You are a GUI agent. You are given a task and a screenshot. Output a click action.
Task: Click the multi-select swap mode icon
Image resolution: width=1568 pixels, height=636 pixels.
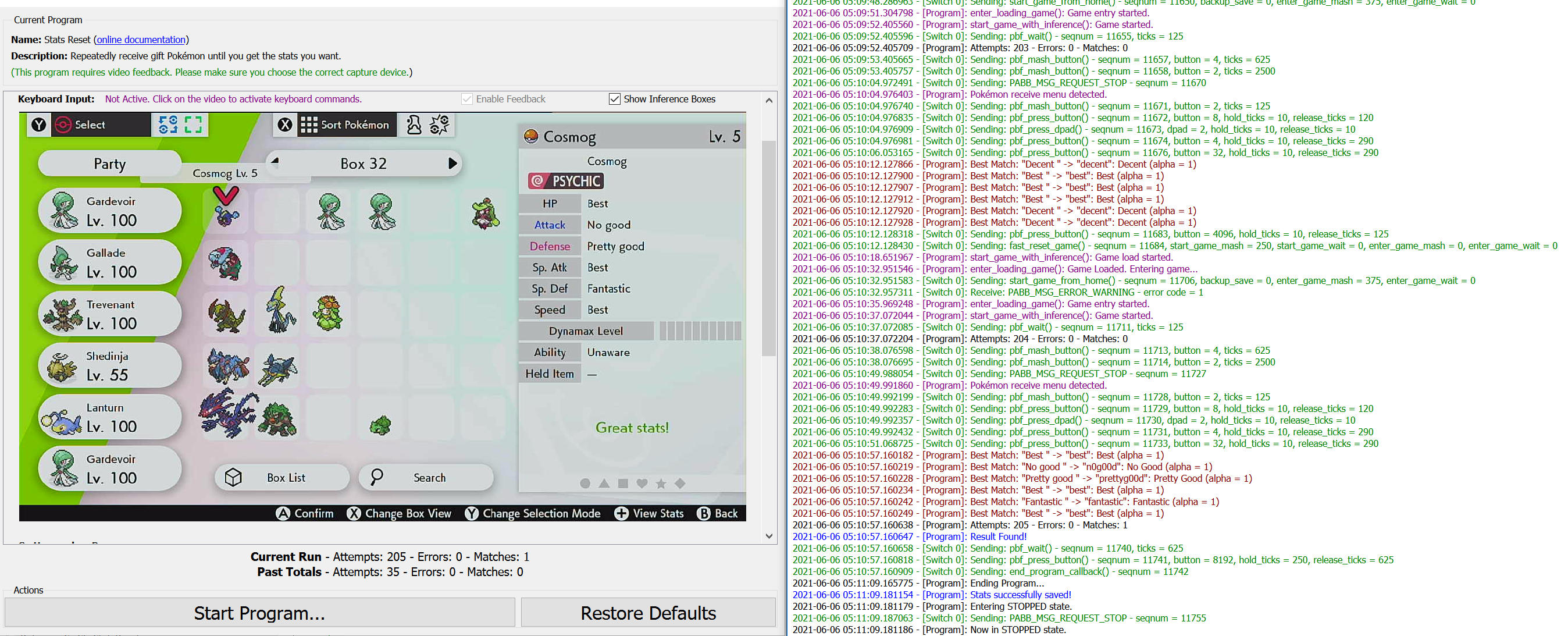168,125
